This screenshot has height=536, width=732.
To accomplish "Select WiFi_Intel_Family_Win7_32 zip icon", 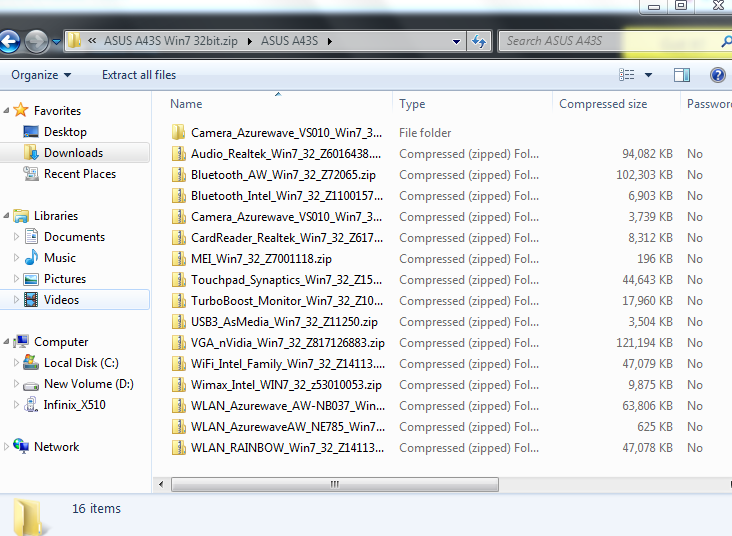I will click(x=178, y=364).
